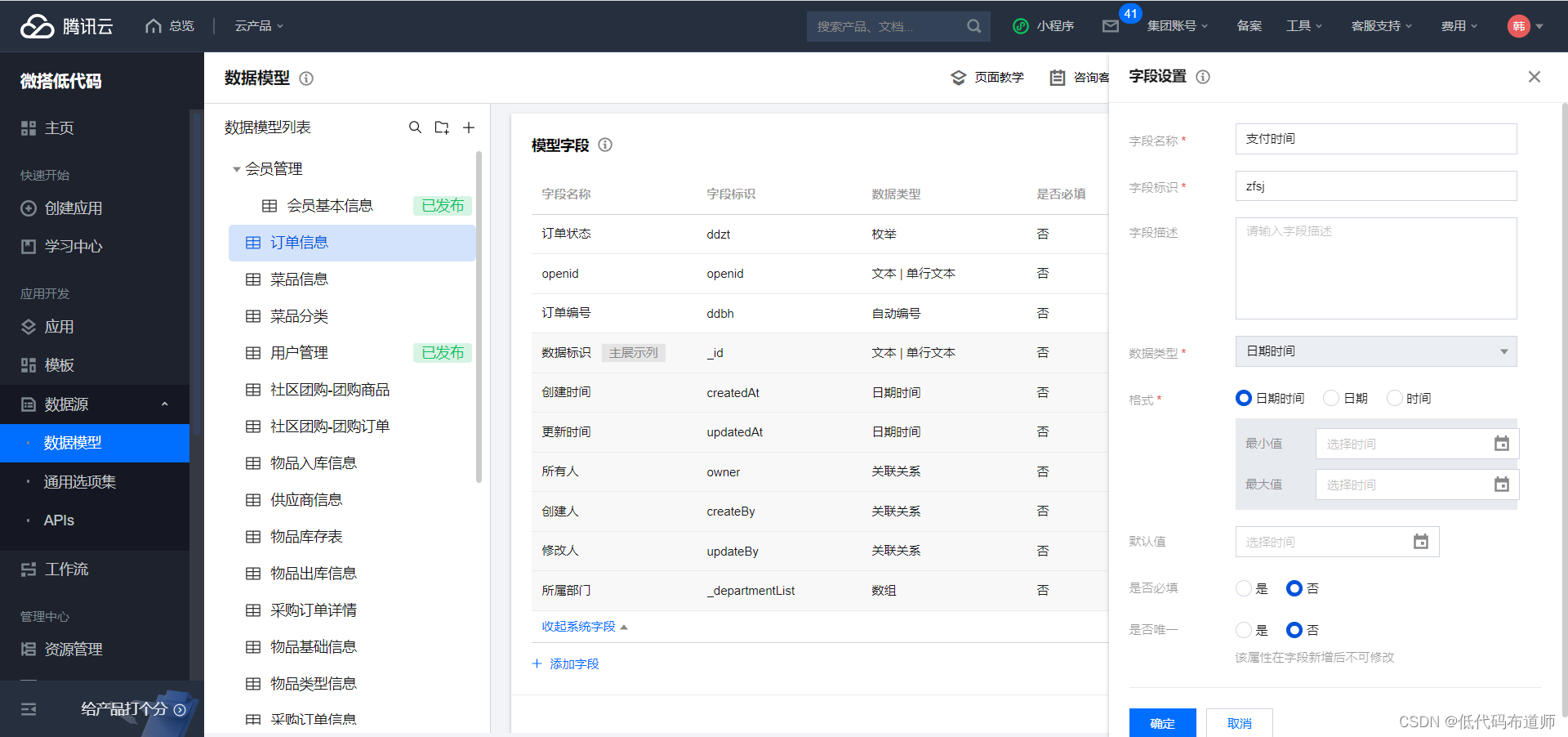Click the 咨询客 consult icon

click(x=1058, y=78)
